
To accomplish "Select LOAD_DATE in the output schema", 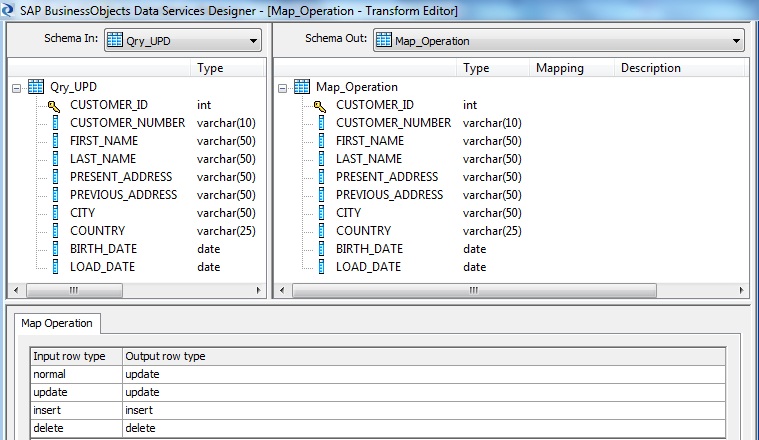I will click(x=368, y=267).
